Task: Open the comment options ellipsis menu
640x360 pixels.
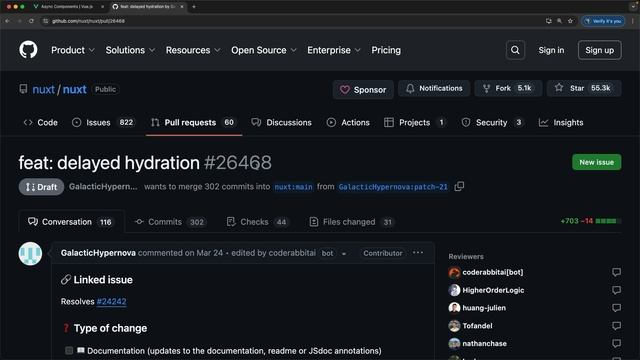Action: tap(418, 253)
